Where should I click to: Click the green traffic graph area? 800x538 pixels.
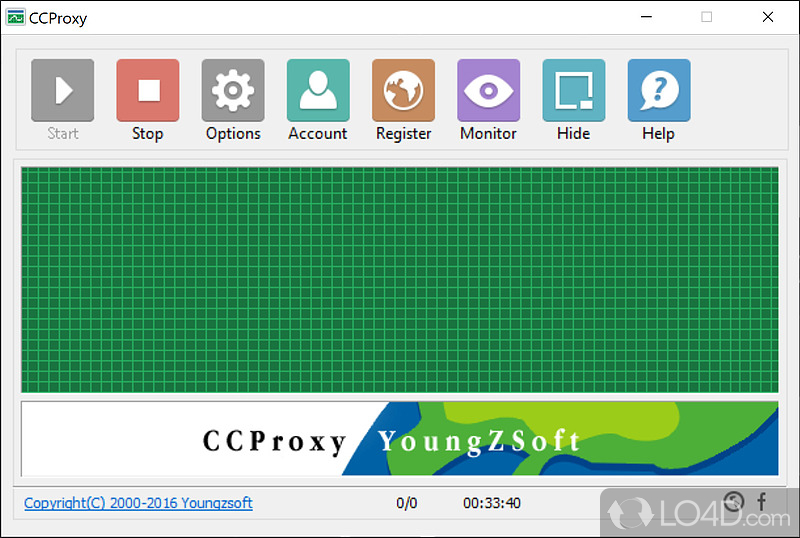399,280
